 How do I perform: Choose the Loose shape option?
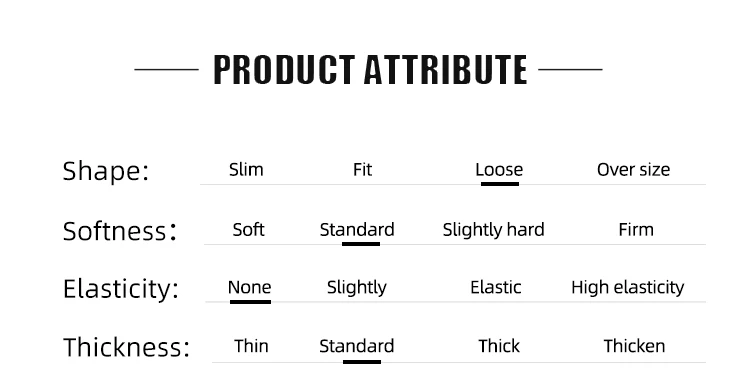point(499,170)
